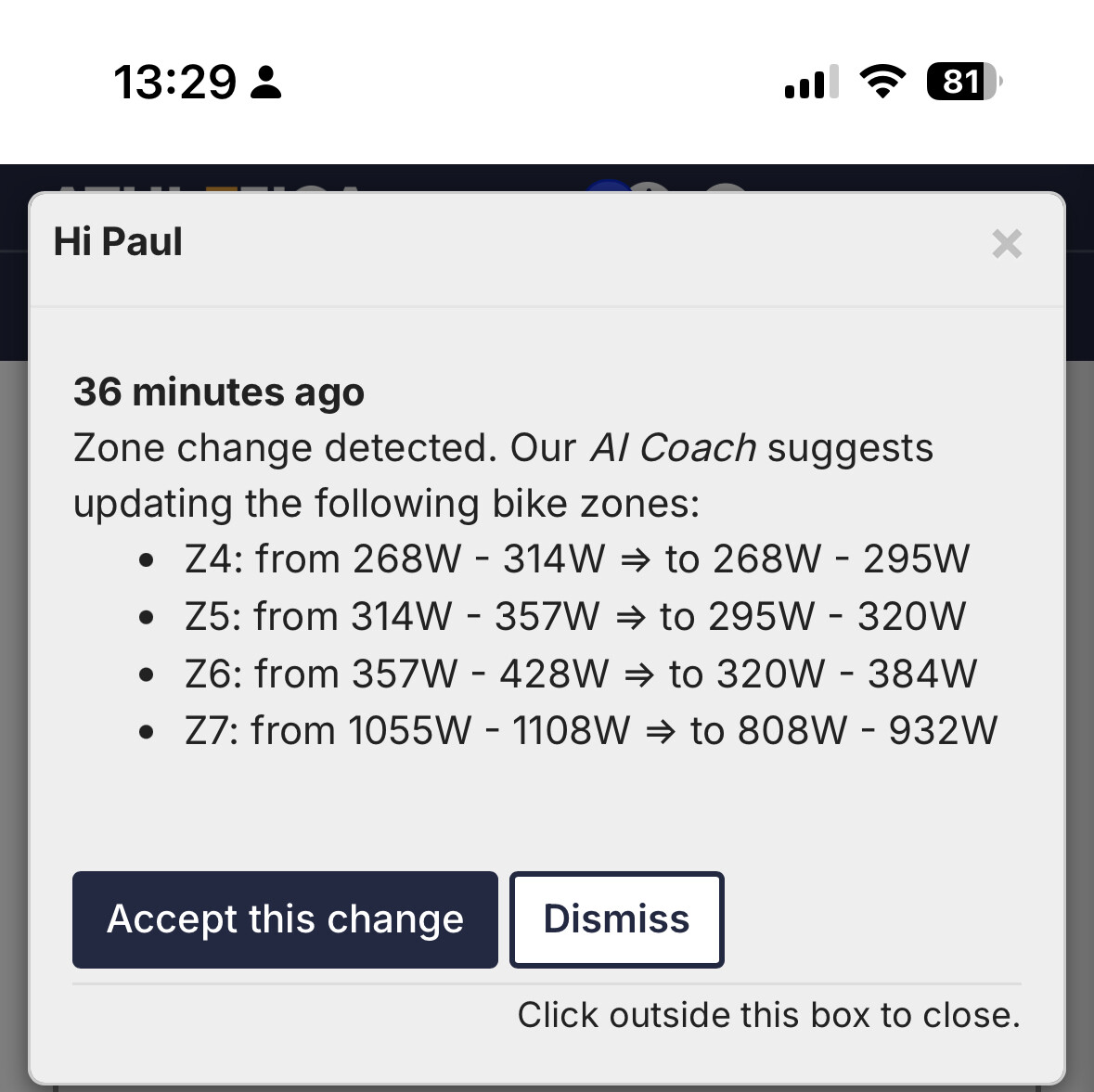This screenshot has width=1094, height=1092.
Task: Tap the person icon beside the clock
Action: (x=266, y=82)
